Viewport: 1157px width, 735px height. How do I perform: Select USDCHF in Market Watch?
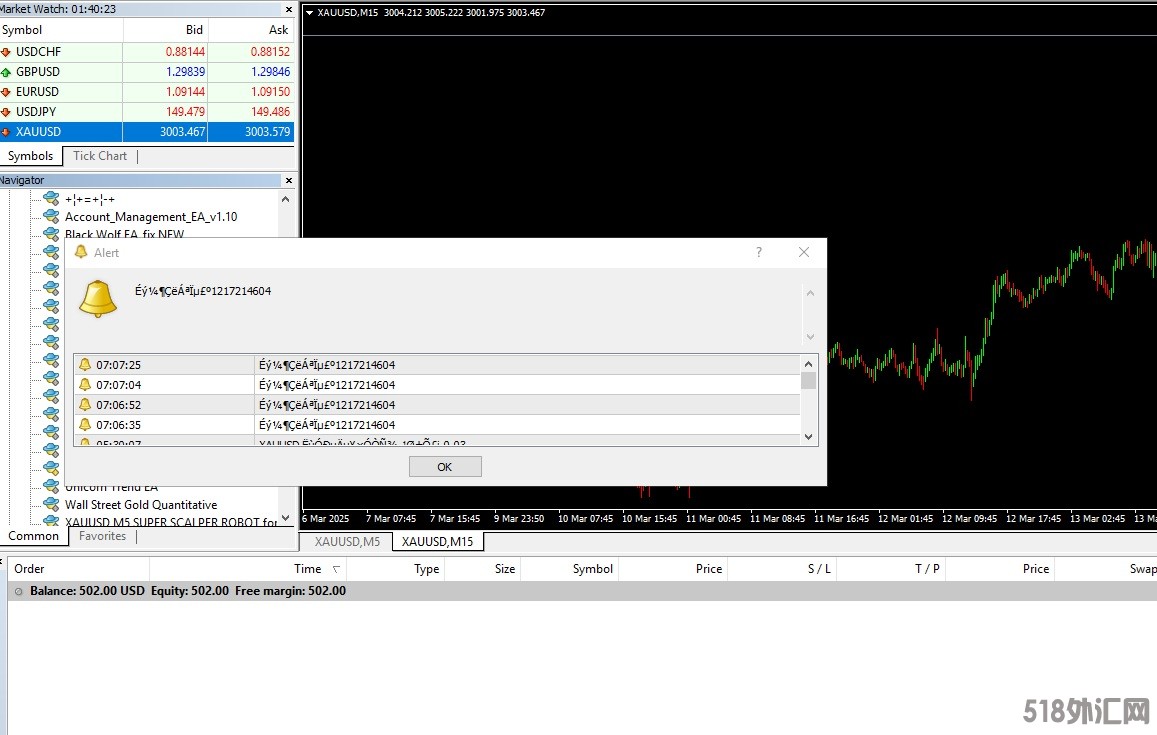point(147,52)
